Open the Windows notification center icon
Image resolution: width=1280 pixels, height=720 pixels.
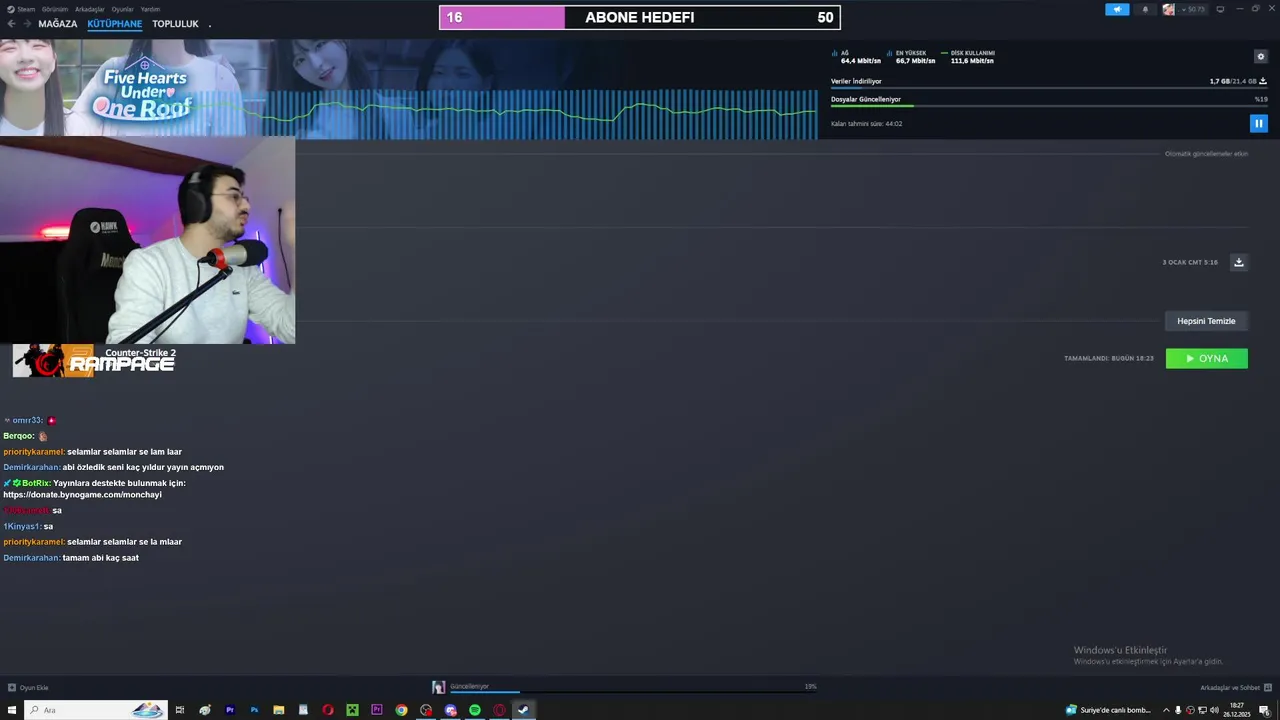point(1264,710)
